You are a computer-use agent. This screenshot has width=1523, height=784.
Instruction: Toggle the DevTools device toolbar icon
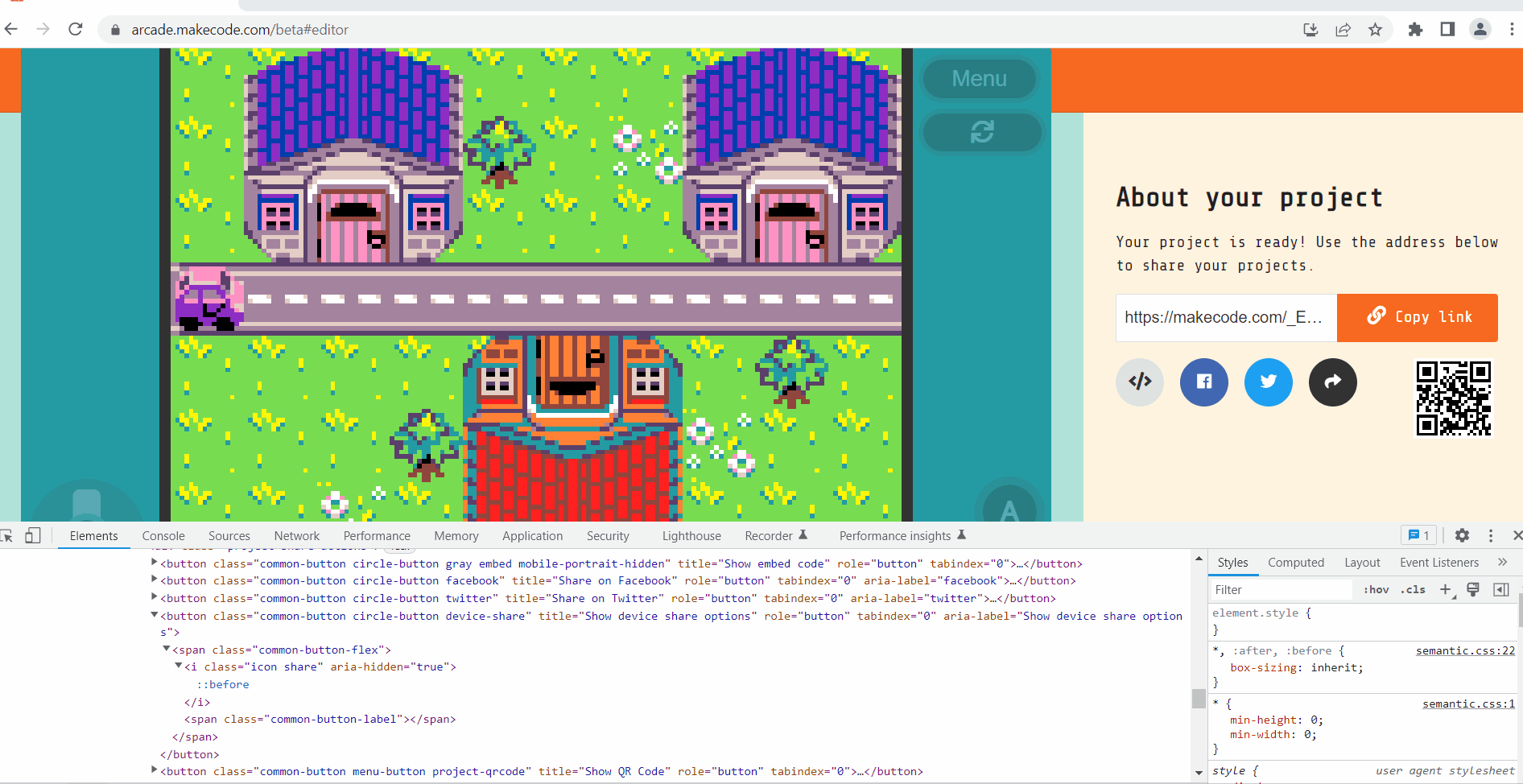point(32,536)
